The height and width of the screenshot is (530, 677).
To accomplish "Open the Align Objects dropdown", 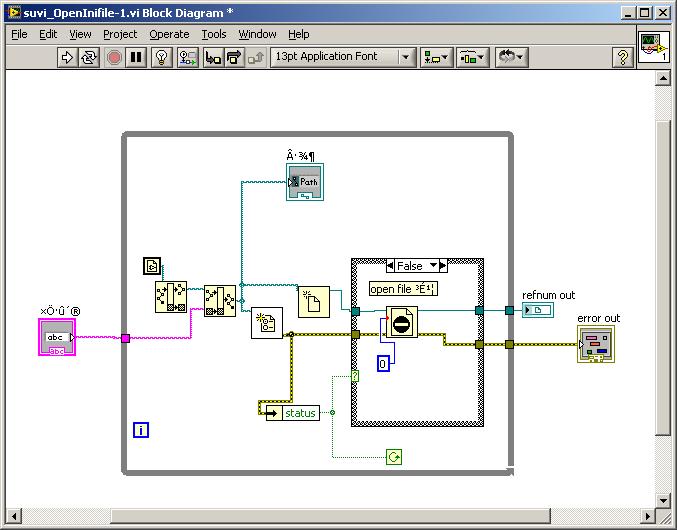I will 437,57.
